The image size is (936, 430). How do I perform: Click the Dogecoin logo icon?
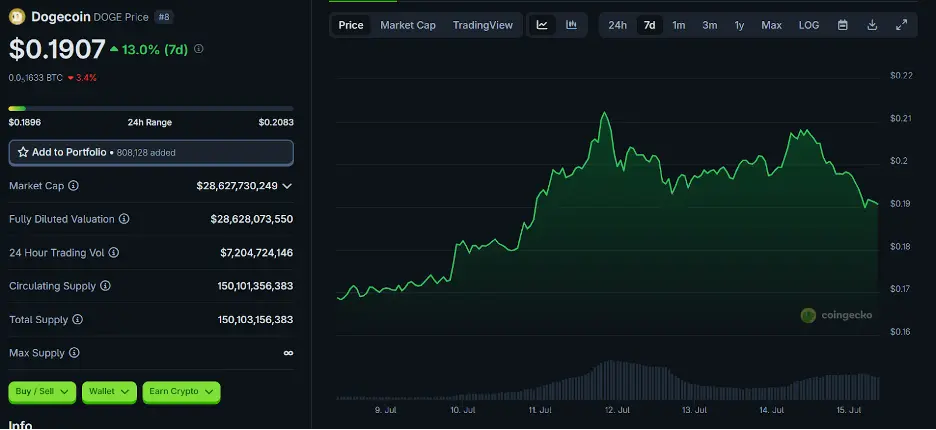point(17,16)
